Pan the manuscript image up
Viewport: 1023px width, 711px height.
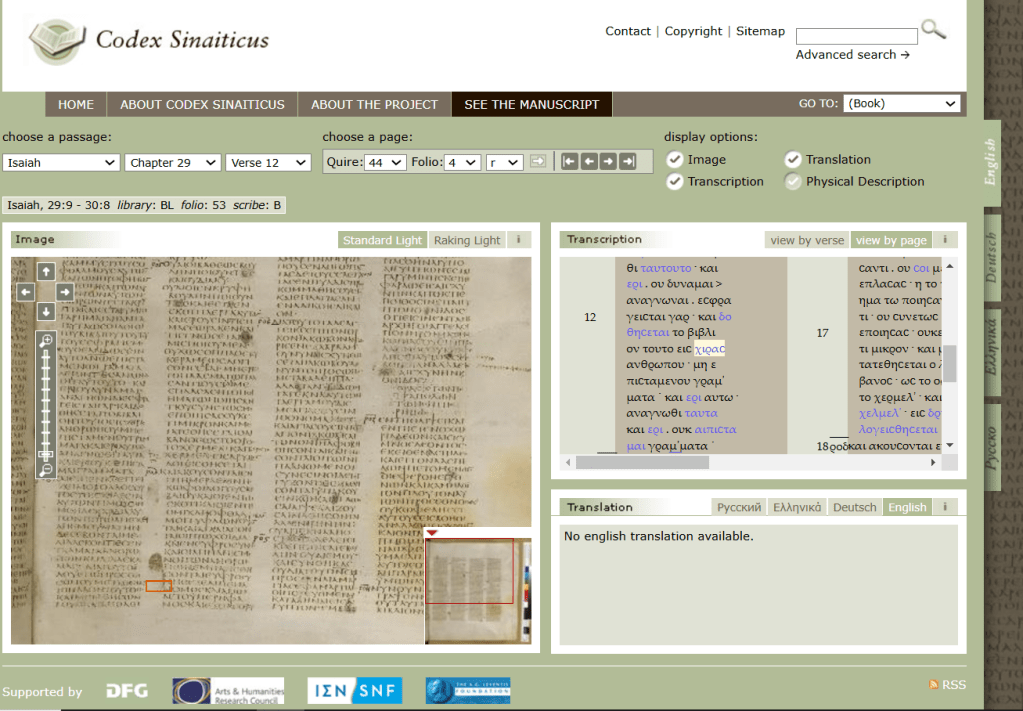(x=46, y=271)
